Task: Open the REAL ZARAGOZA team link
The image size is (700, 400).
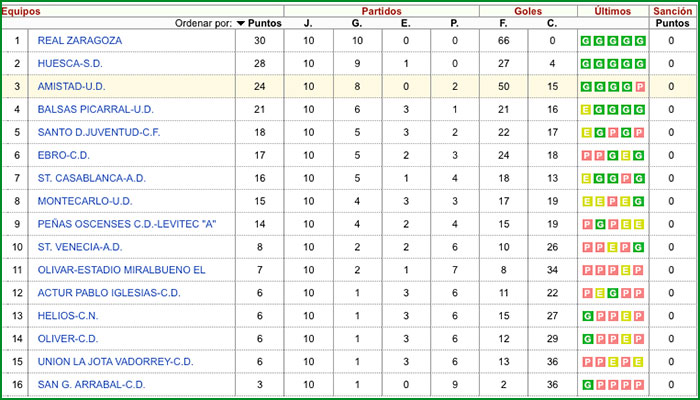Action: coord(79,41)
